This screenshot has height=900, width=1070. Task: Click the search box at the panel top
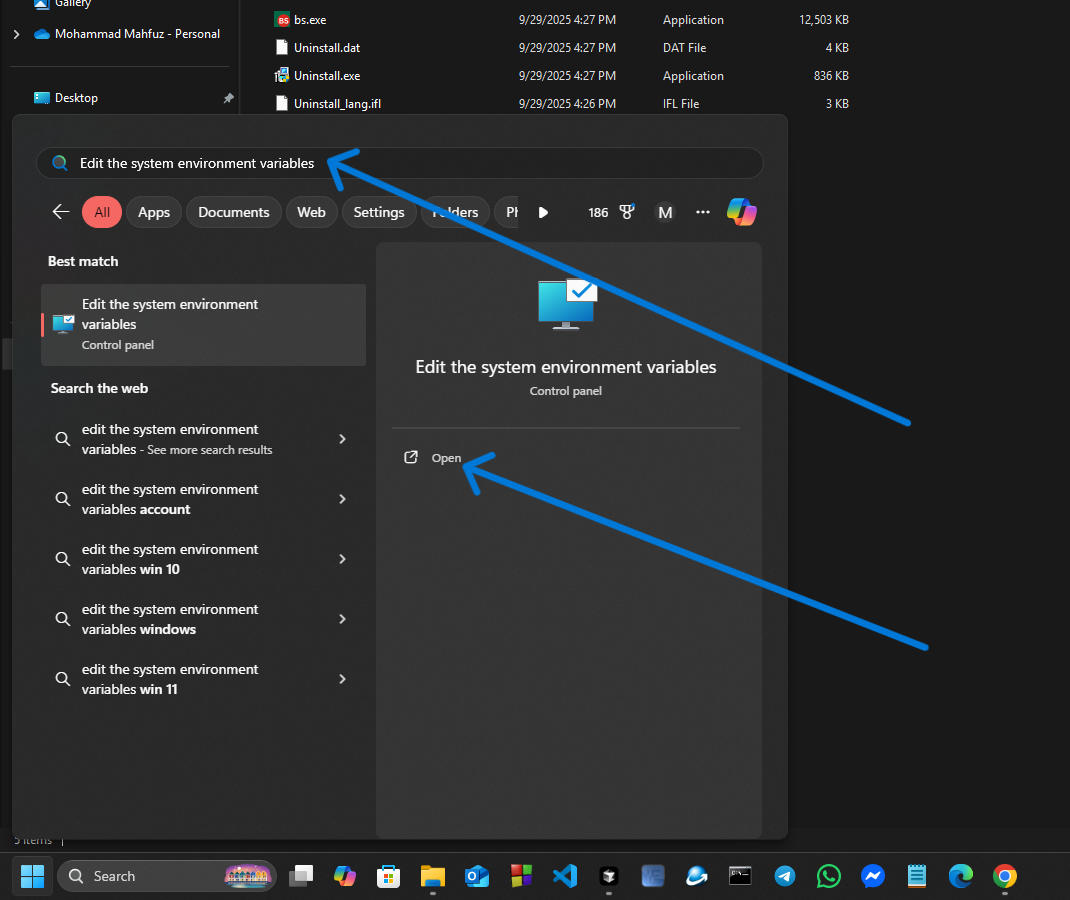tap(400, 163)
